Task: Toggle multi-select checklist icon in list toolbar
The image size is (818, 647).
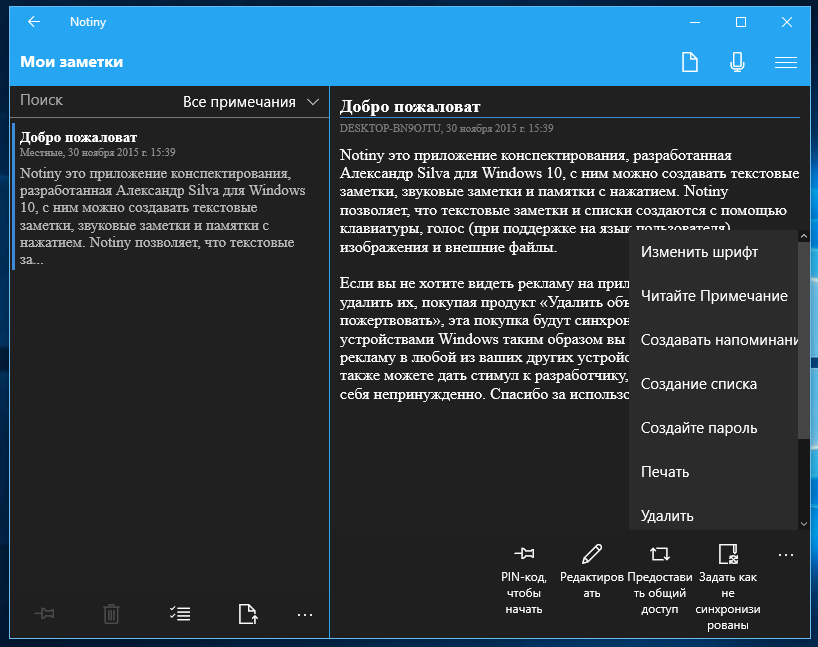Action: pyautogui.click(x=180, y=614)
